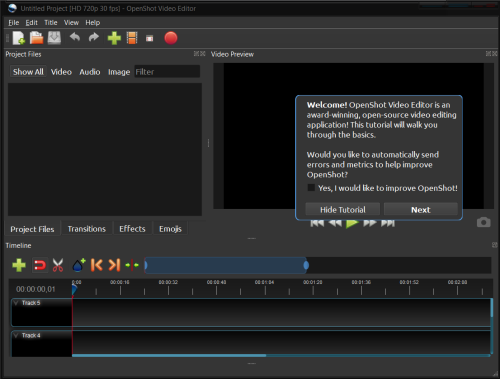Click the Hide Tutorial button

(343, 210)
